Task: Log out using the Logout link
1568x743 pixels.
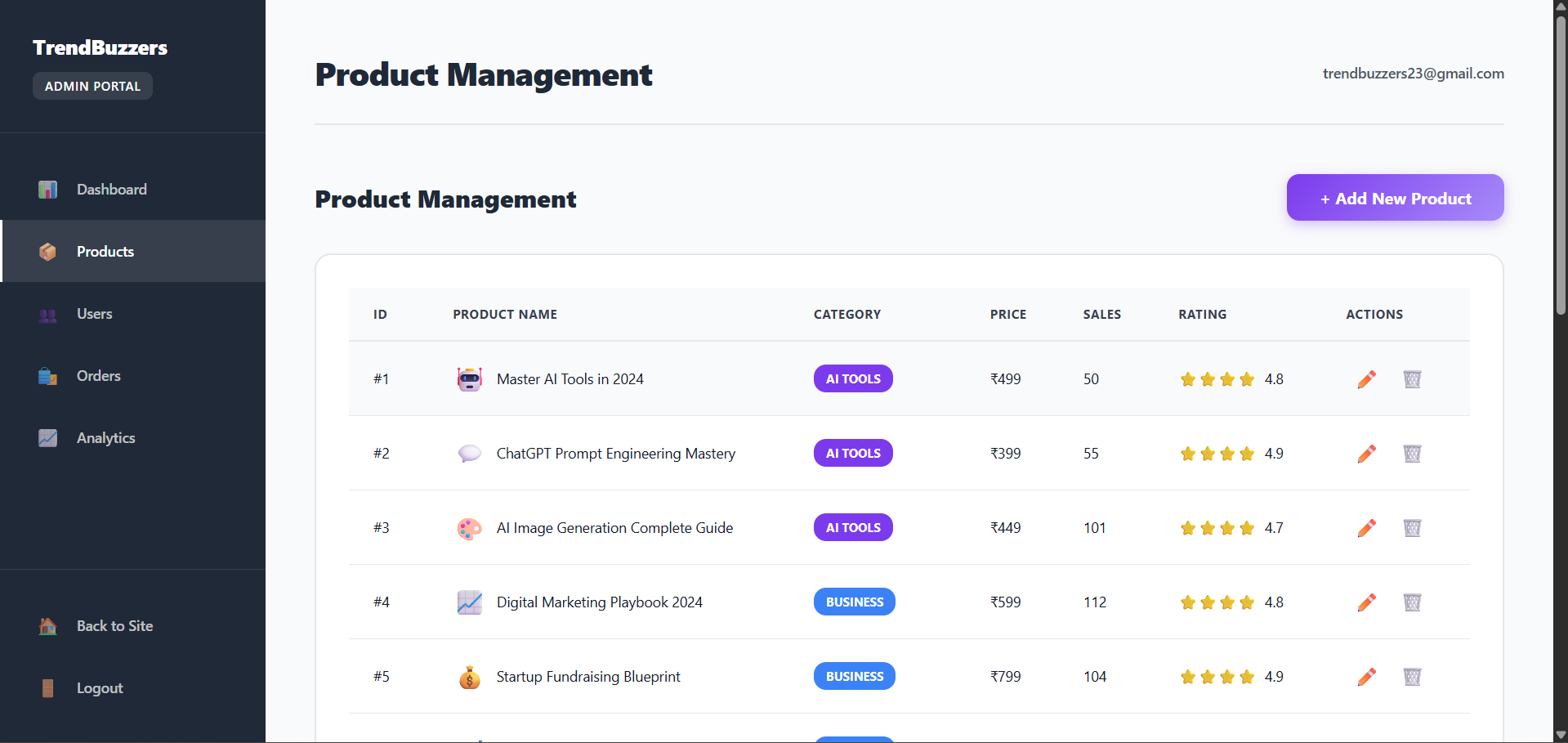Action: click(x=99, y=688)
